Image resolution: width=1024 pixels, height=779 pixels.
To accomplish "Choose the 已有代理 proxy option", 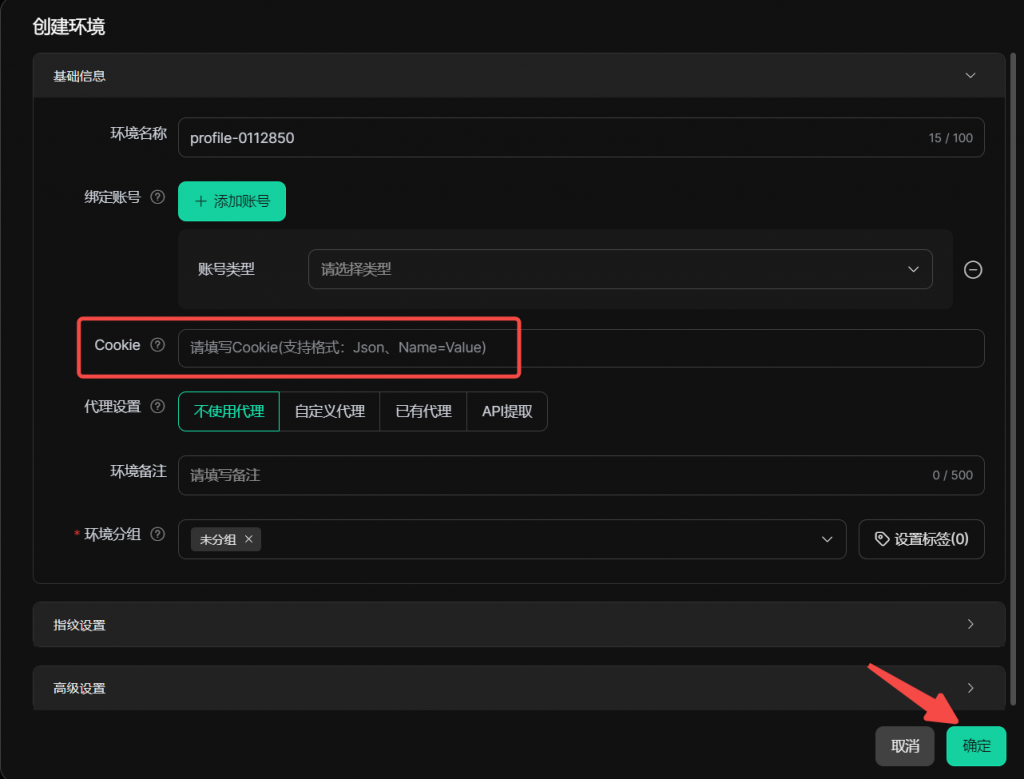I will (x=423, y=411).
